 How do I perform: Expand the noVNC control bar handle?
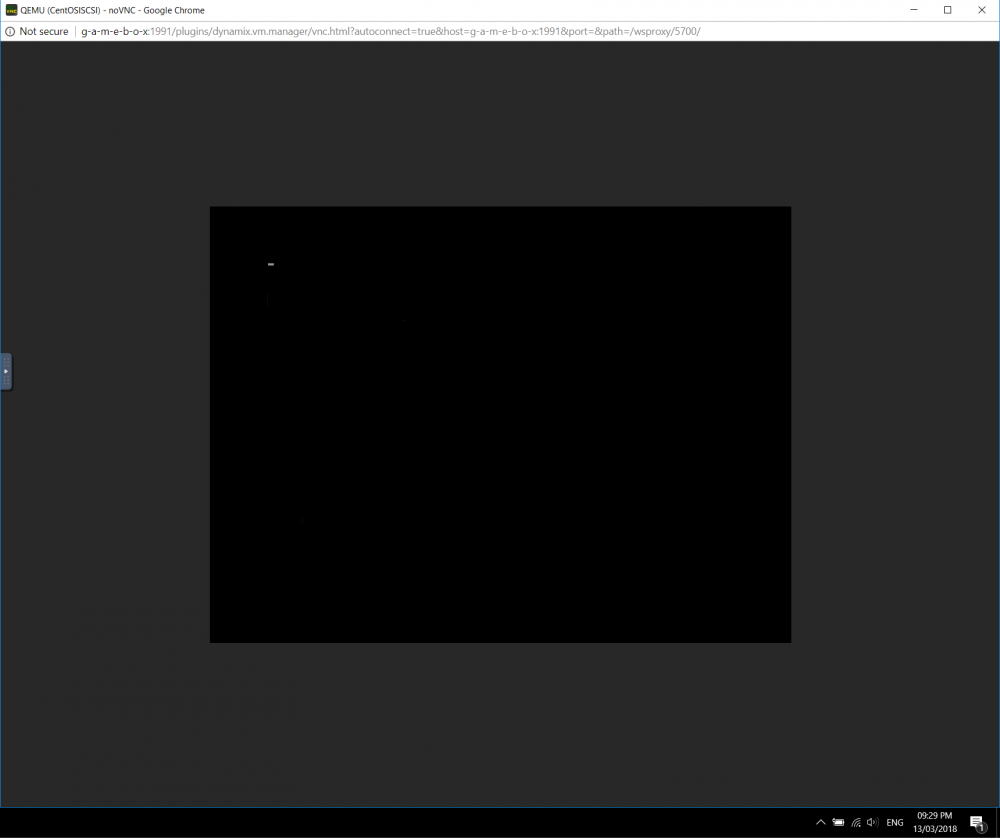[6, 371]
